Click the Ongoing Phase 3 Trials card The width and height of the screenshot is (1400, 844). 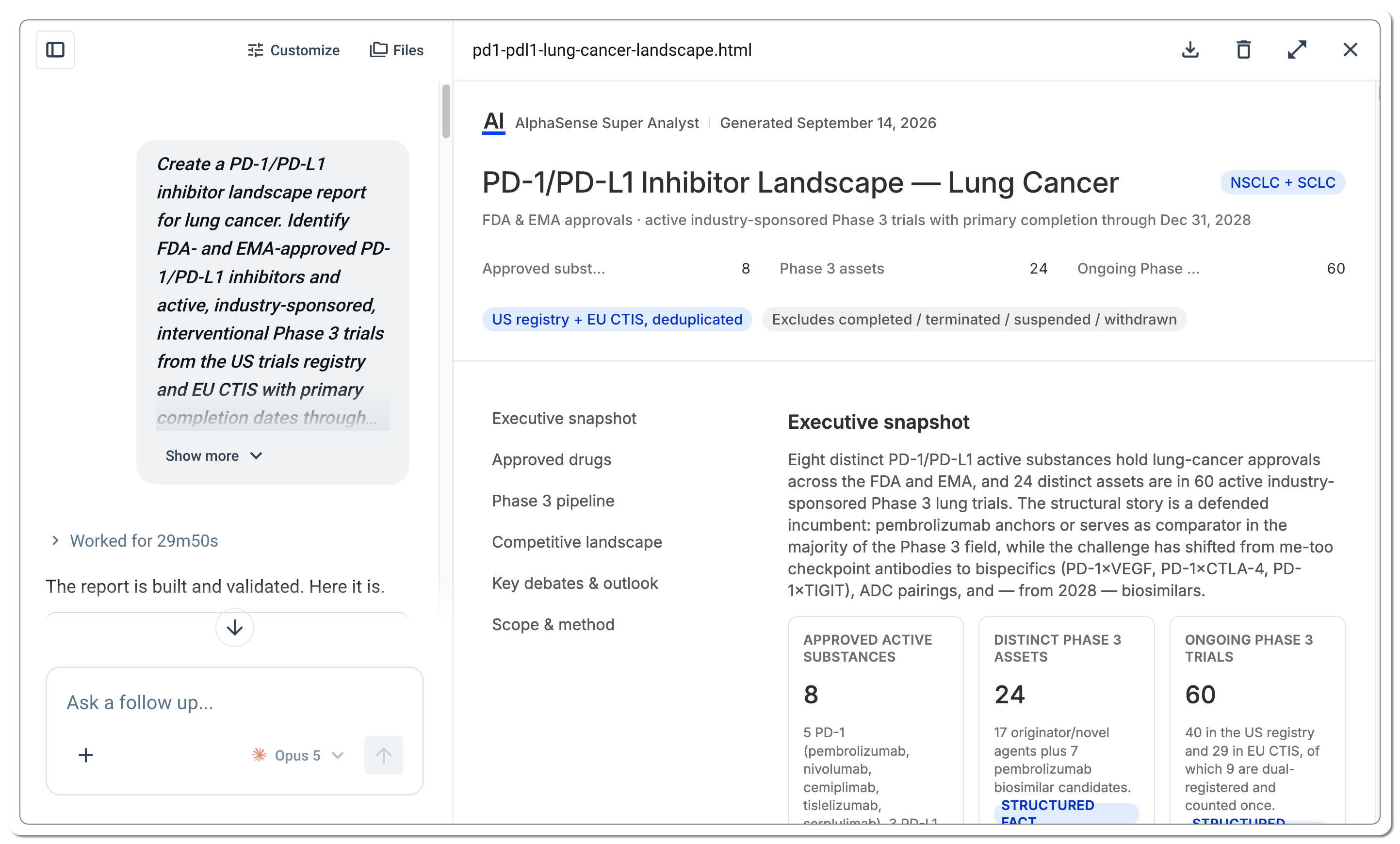click(x=1257, y=720)
